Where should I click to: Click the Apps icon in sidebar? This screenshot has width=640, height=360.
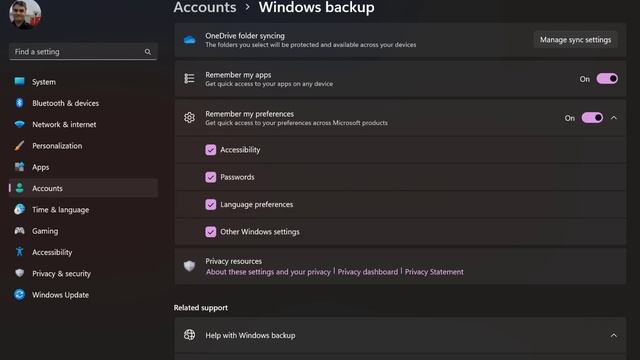(x=19, y=167)
